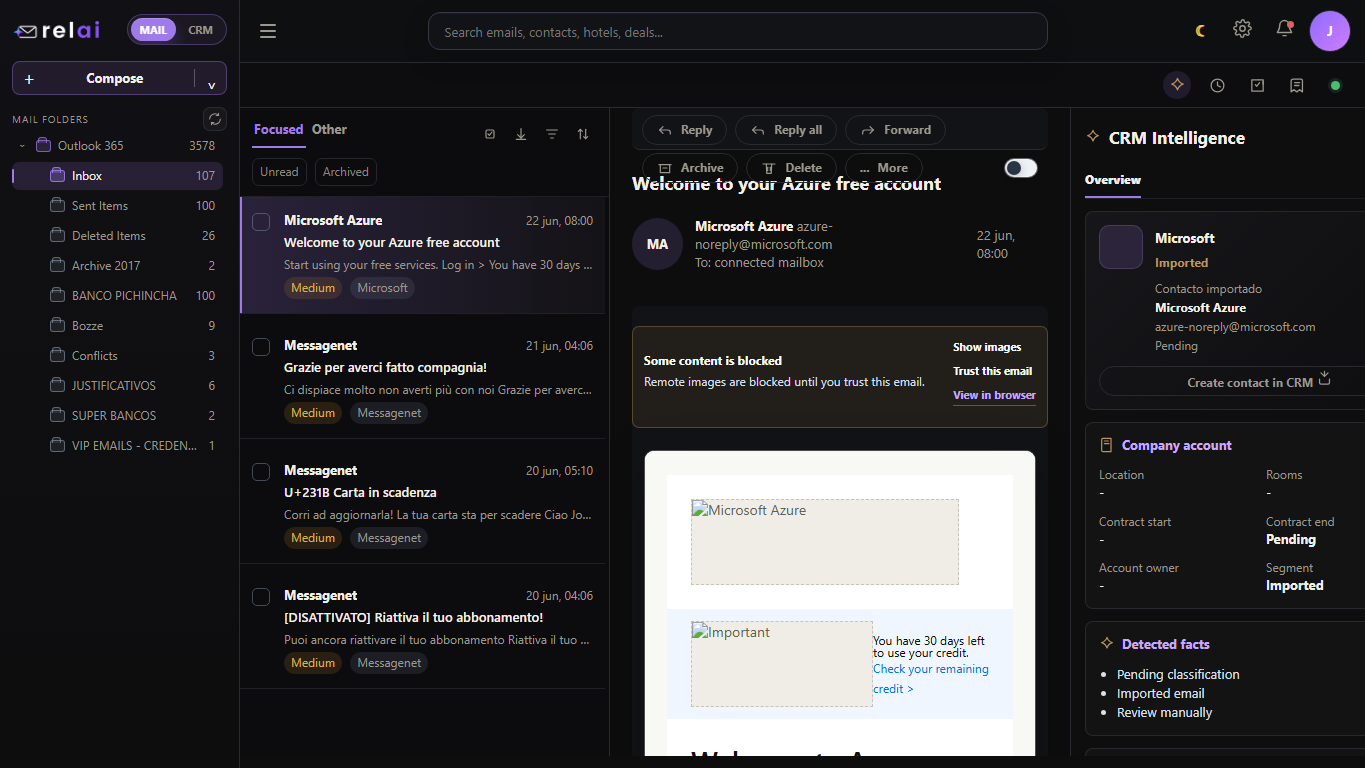Click the relai logo

click(x=57, y=30)
